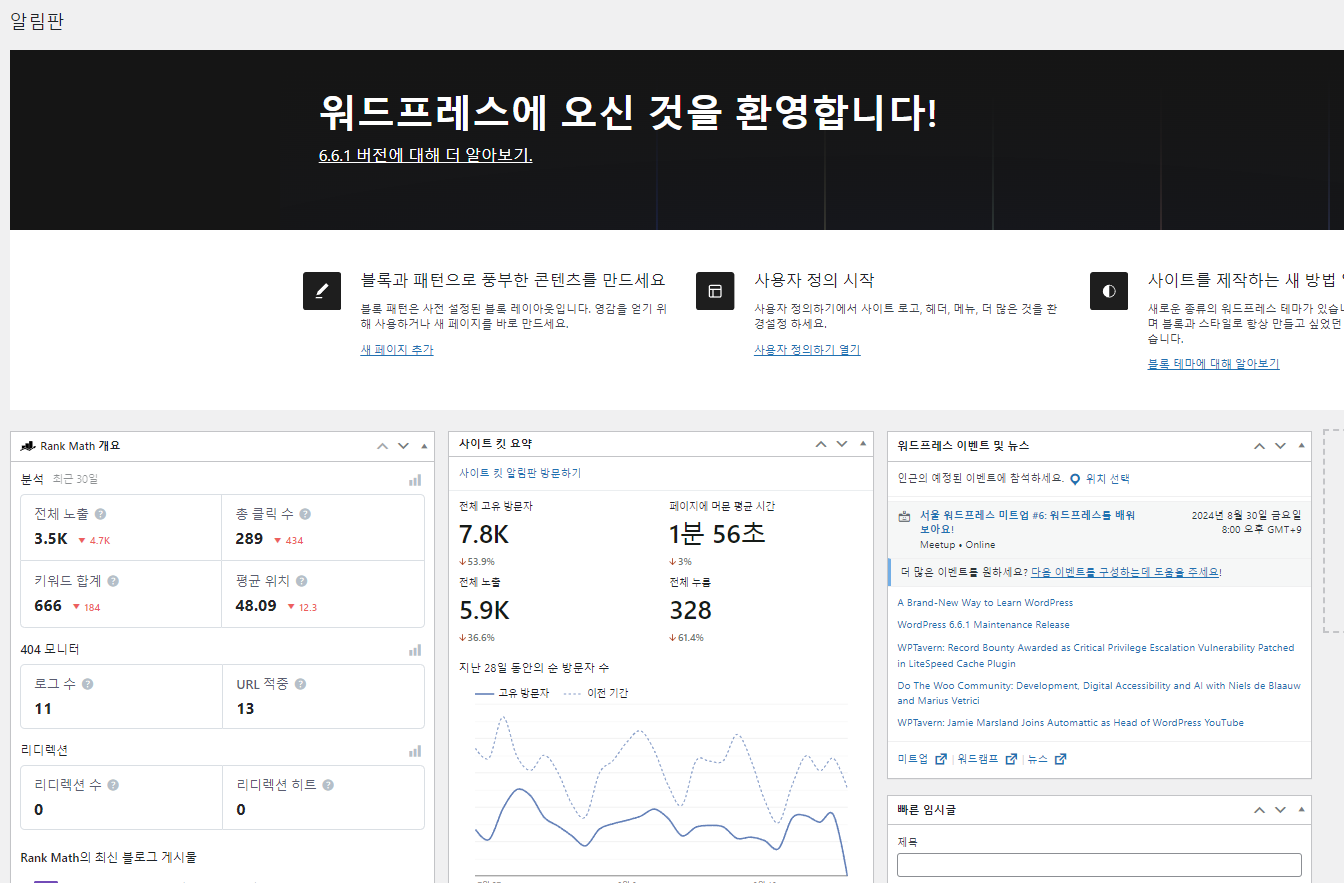Image resolution: width=1344 pixels, height=883 pixels.
Task: Click the 5.9K 전체 노출 value
Action: pos(484,610)
